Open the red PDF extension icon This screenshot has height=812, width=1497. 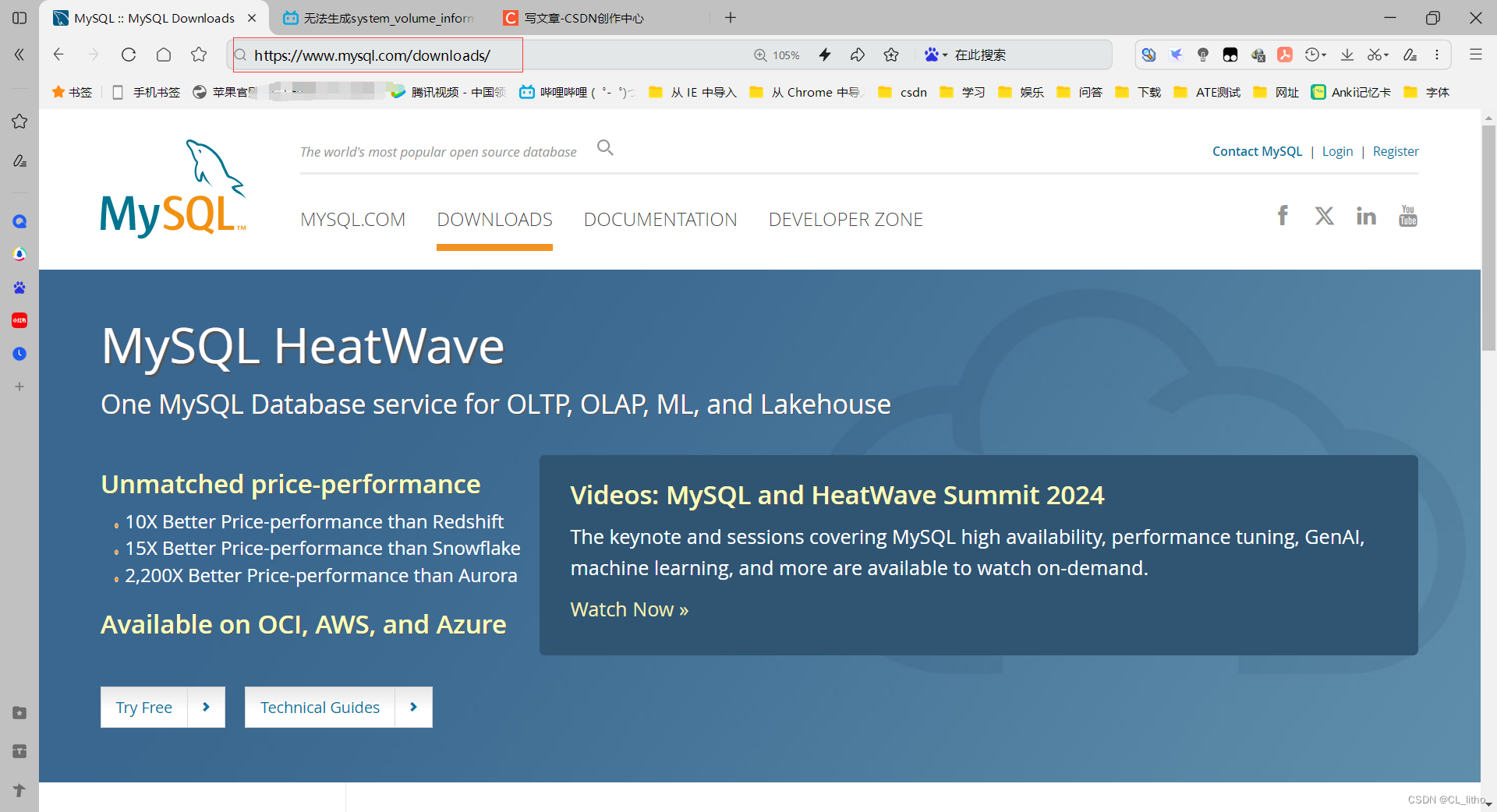tap(1285, 55)
